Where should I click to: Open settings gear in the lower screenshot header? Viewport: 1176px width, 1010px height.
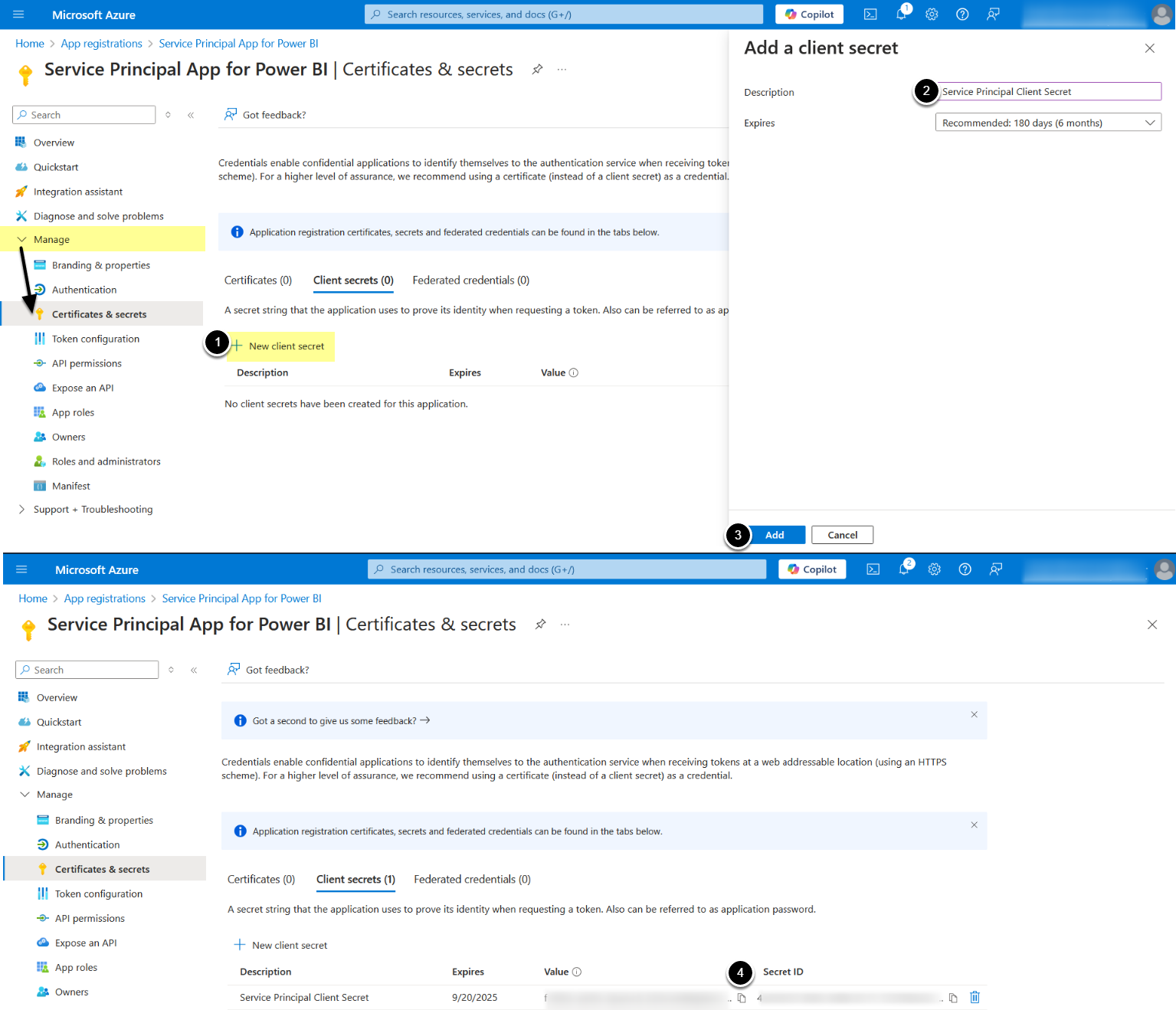[935, 569]
